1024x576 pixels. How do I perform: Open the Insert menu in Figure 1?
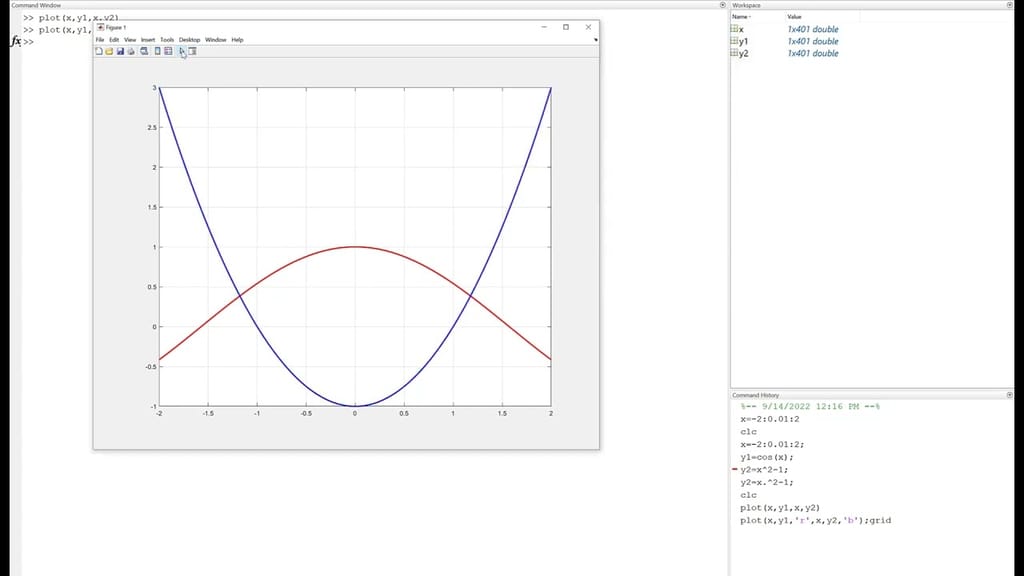pyautogui.click(x=148, y=40)
